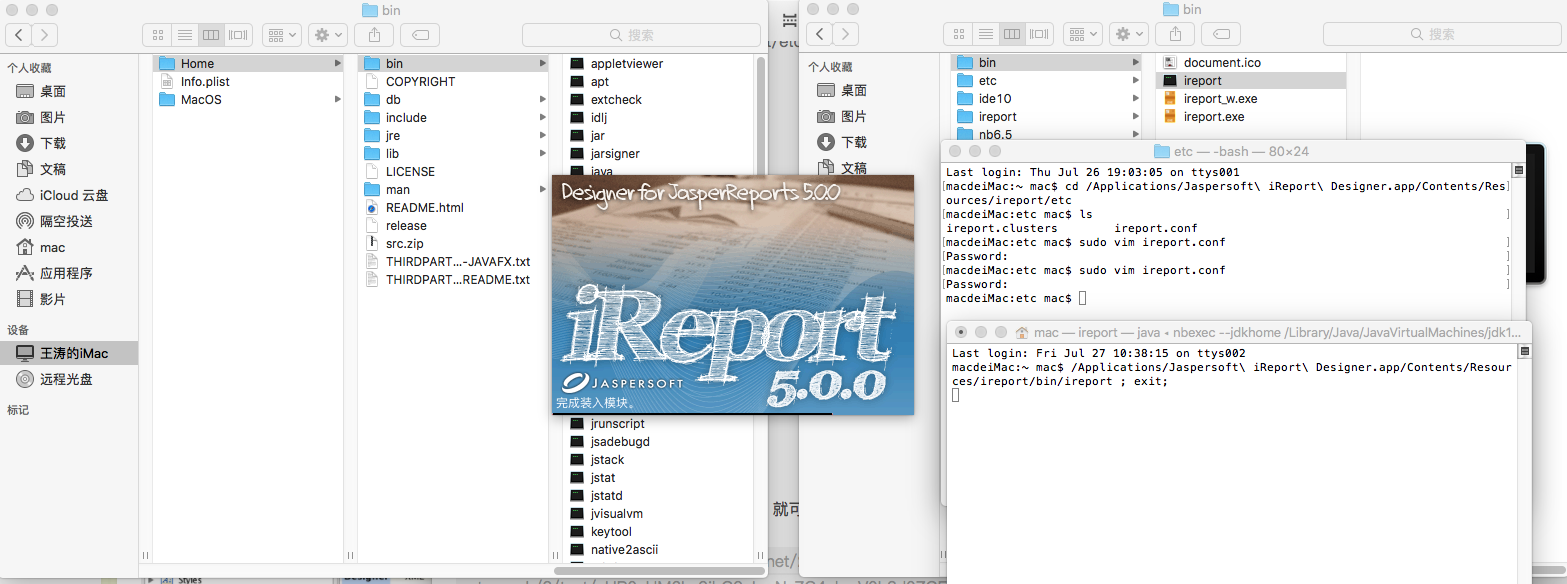Screen dimensions: 1567x584
Task: Expand Home folder arrow in first column
Action: pos(338,63)
